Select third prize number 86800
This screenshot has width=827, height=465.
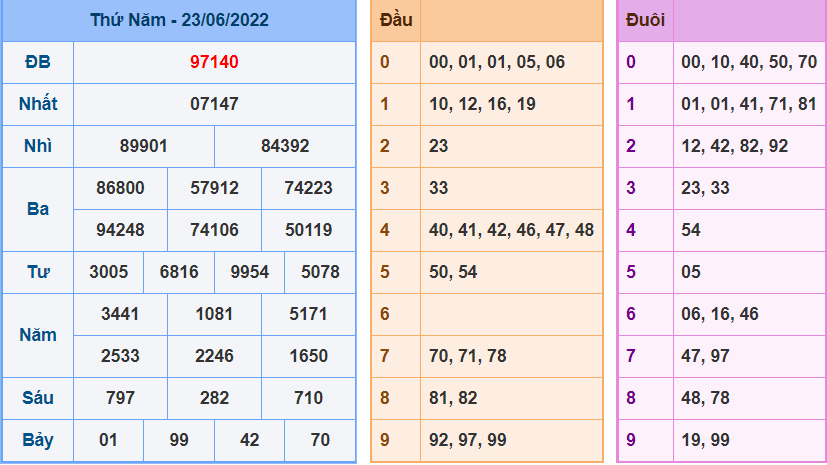pos(120,188)
